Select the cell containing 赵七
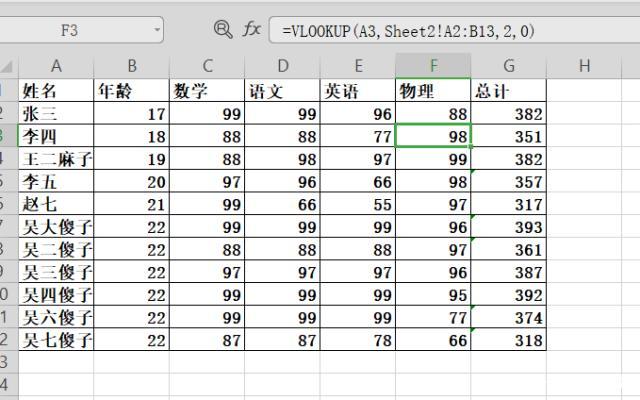Screen dimensions: 640x400 point(56,204)
